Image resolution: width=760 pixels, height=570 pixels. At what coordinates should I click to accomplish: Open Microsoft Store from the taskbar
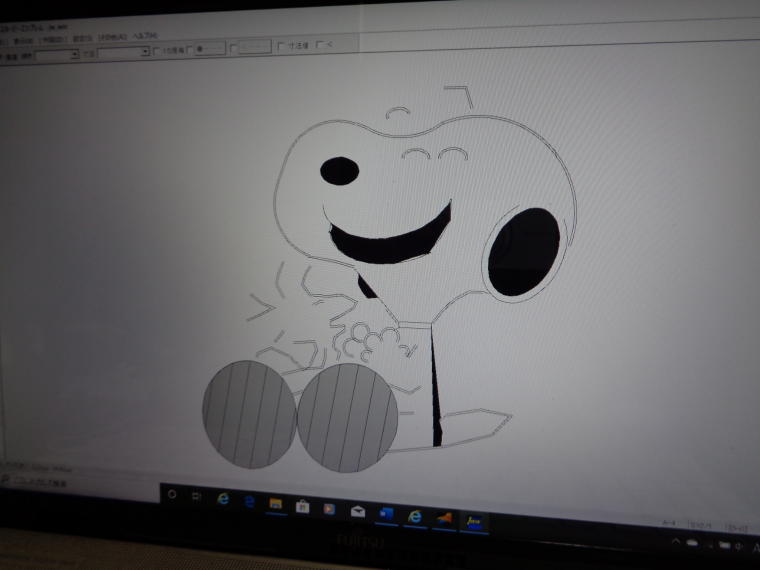tap(302, 506)
